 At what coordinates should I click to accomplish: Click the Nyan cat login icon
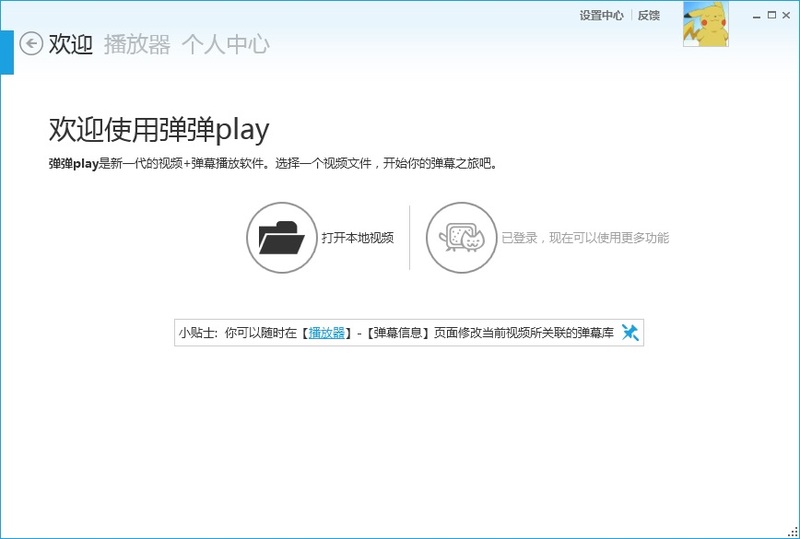click(x=462, y=237)
